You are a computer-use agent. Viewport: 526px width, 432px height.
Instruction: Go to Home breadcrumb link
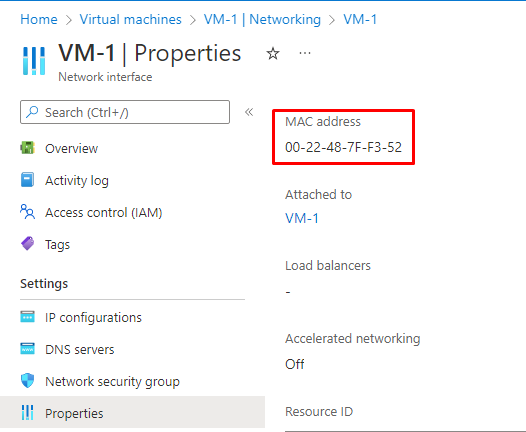point(39,19)
